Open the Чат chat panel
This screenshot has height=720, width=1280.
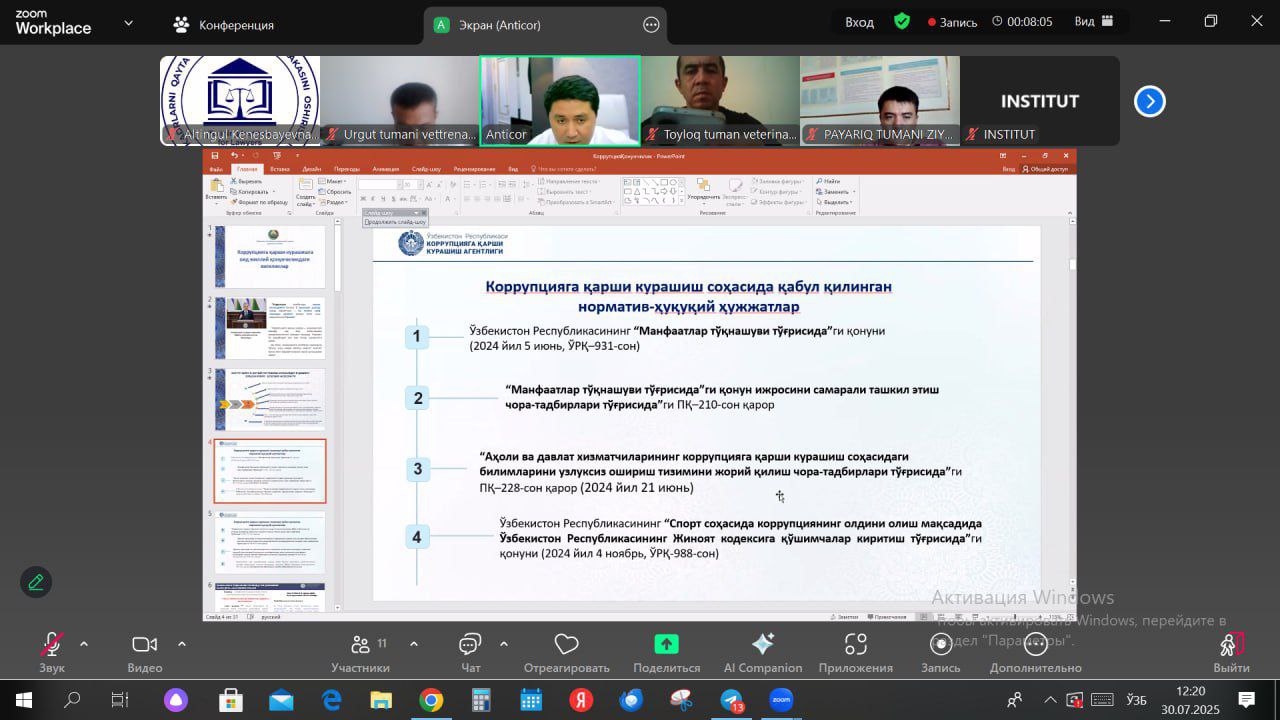[x=470, y=645]
